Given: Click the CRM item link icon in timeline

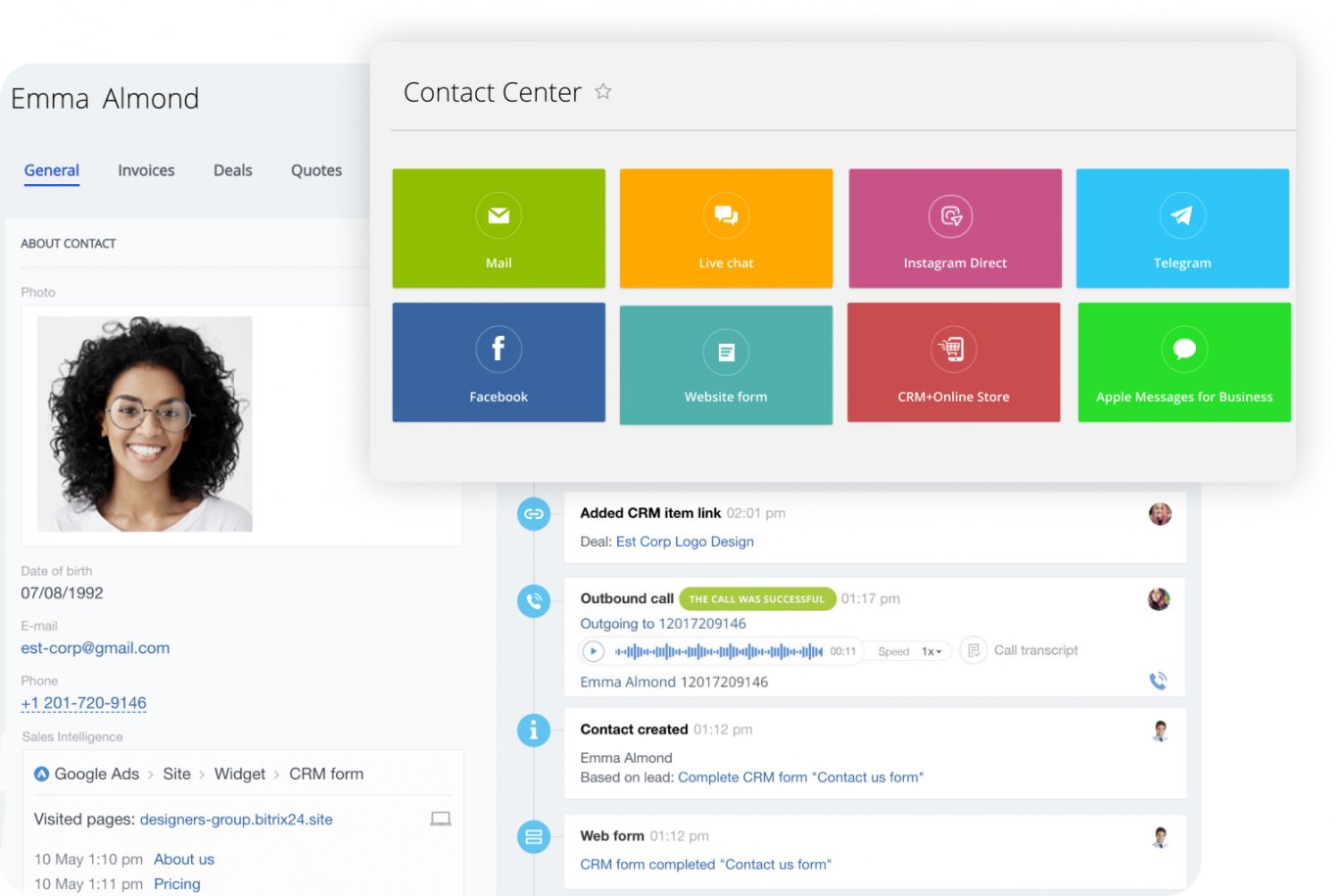Looking at the screenshot, I should pyautogui.click(x=534, y=513).
